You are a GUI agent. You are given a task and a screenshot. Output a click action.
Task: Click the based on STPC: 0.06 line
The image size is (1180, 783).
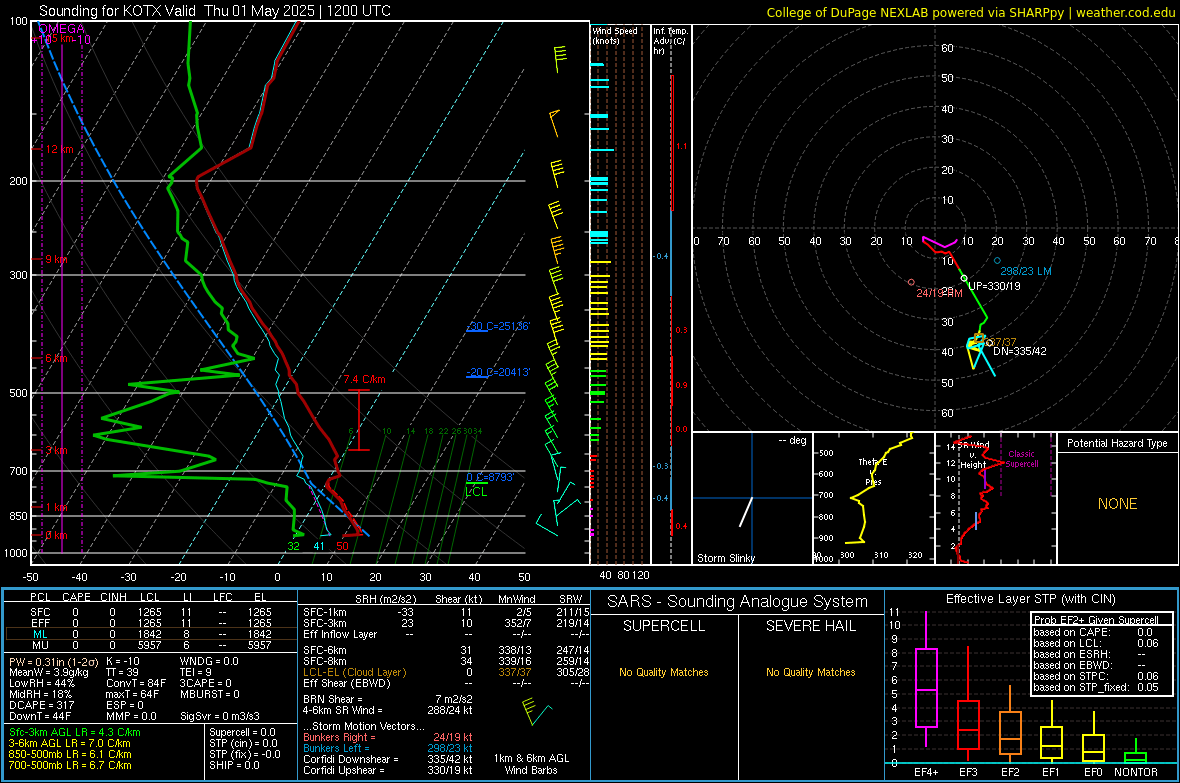1096,676
